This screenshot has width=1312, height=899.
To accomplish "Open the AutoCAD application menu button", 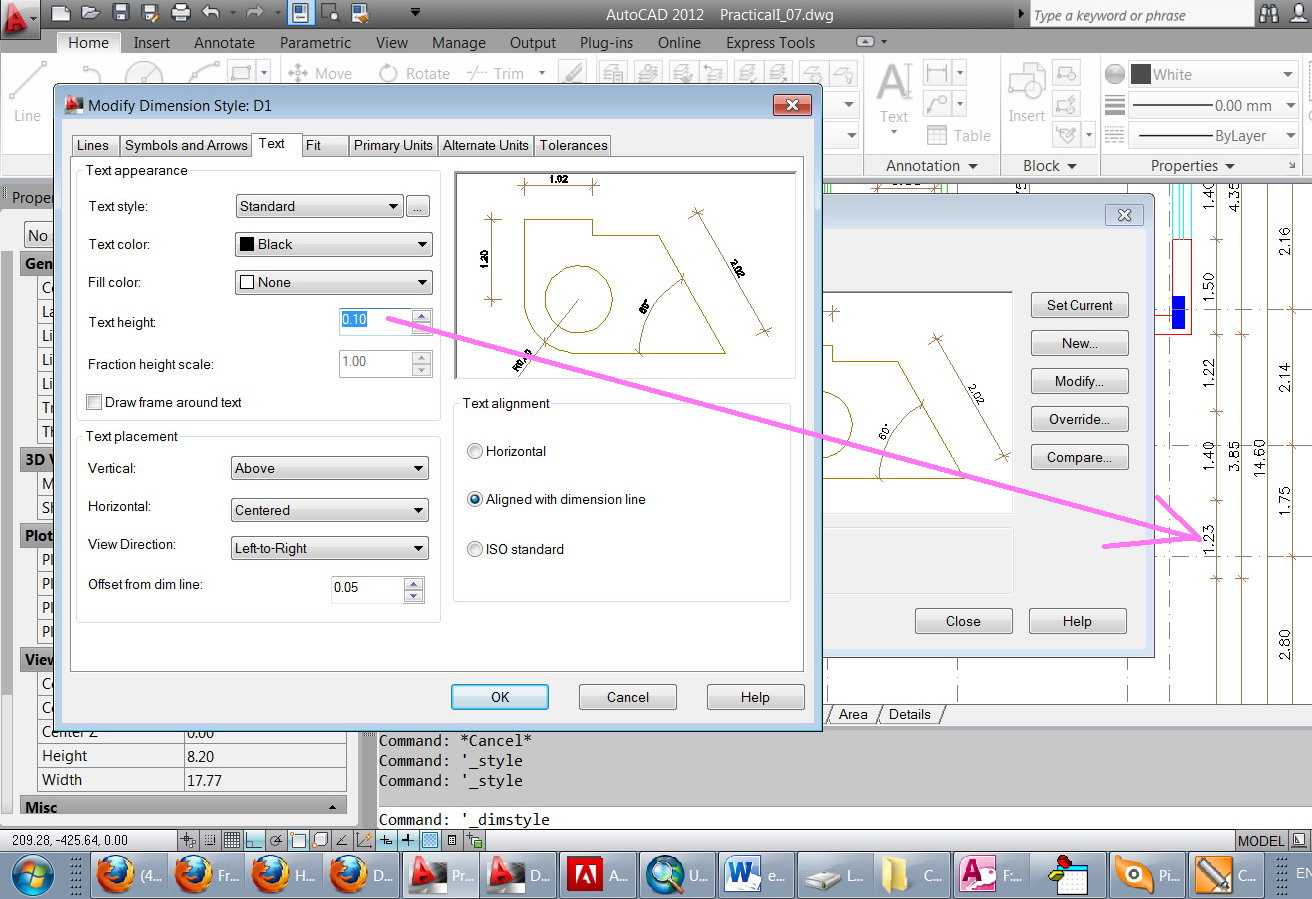I will [20, 18].
